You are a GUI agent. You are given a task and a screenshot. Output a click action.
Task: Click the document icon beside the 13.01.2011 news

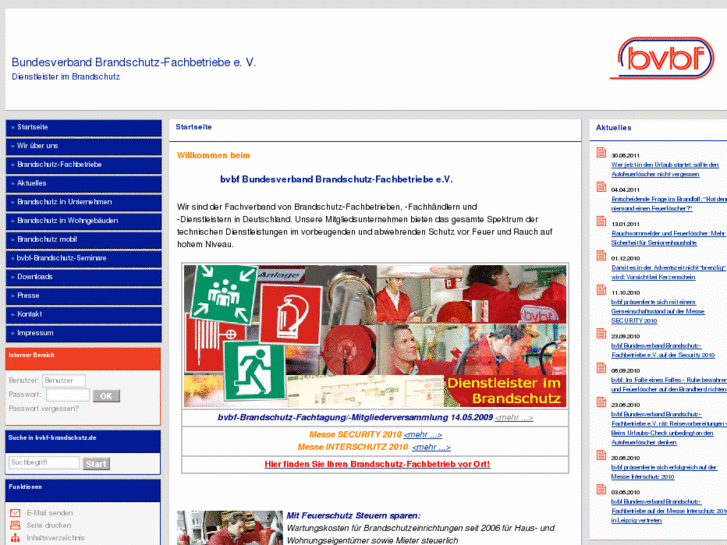[x=601, y=221]
